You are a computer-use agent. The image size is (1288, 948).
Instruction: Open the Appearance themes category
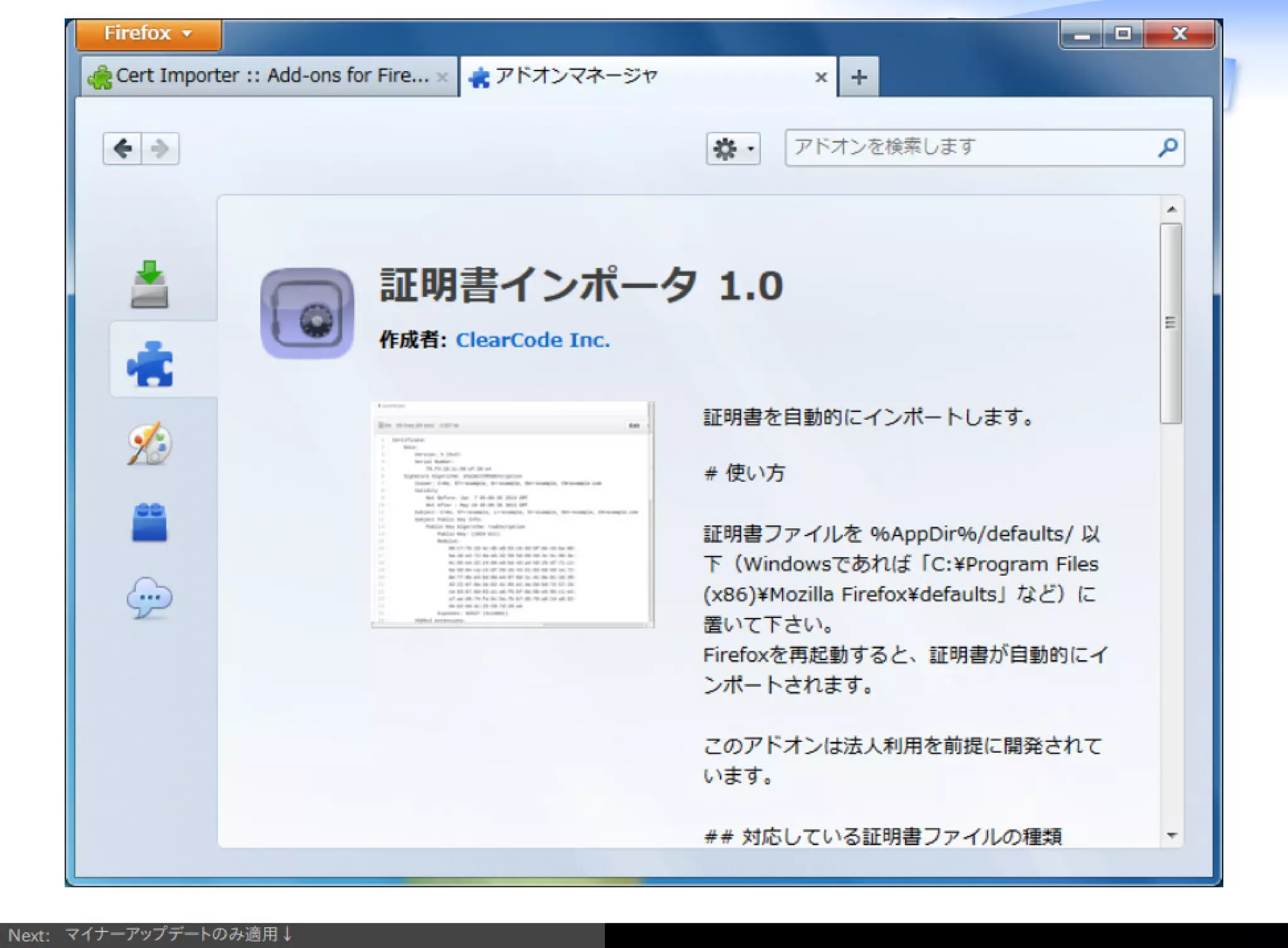point(150,443)
